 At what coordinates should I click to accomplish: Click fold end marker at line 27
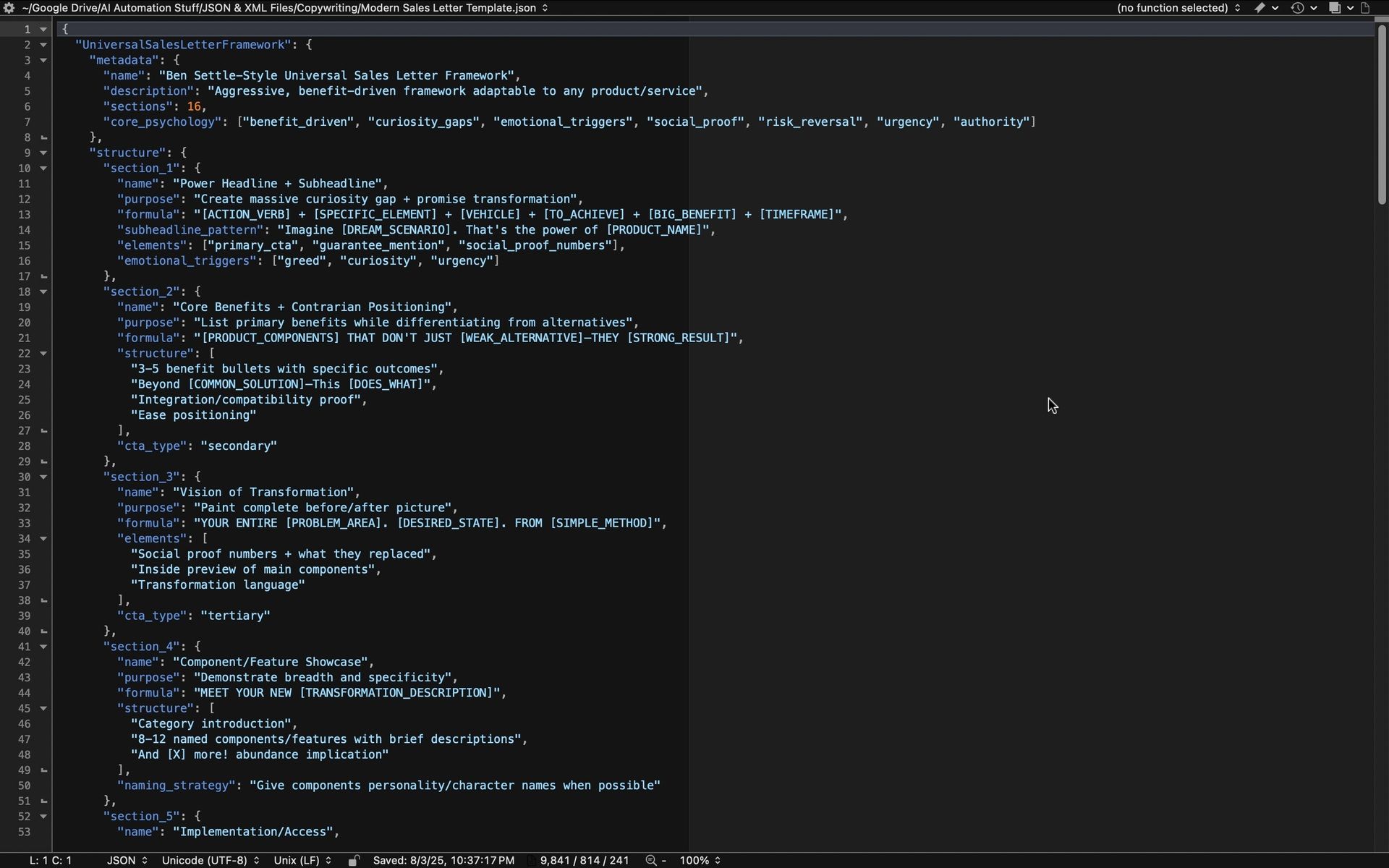tap(43, 430)
